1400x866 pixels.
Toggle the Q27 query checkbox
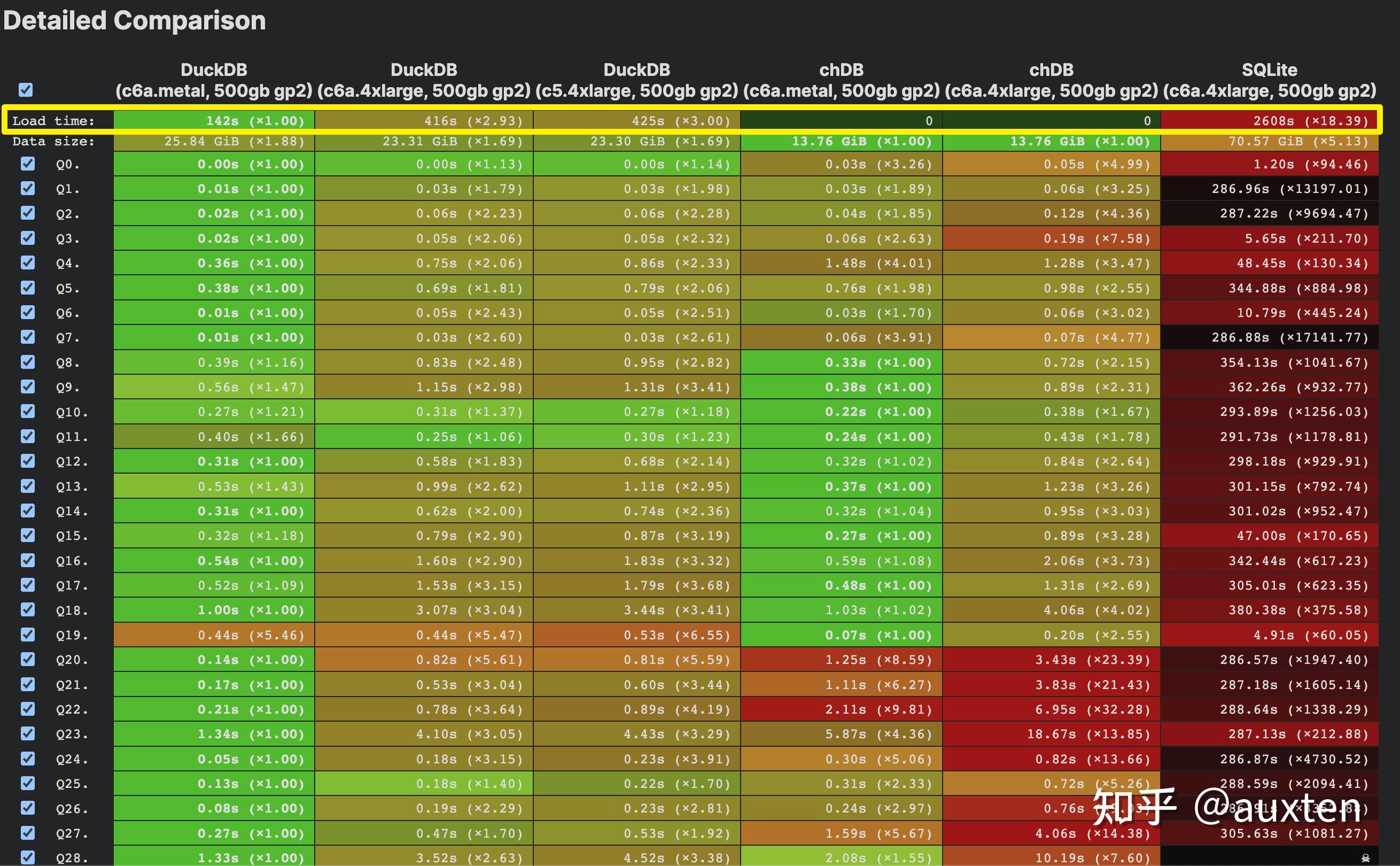27,833
